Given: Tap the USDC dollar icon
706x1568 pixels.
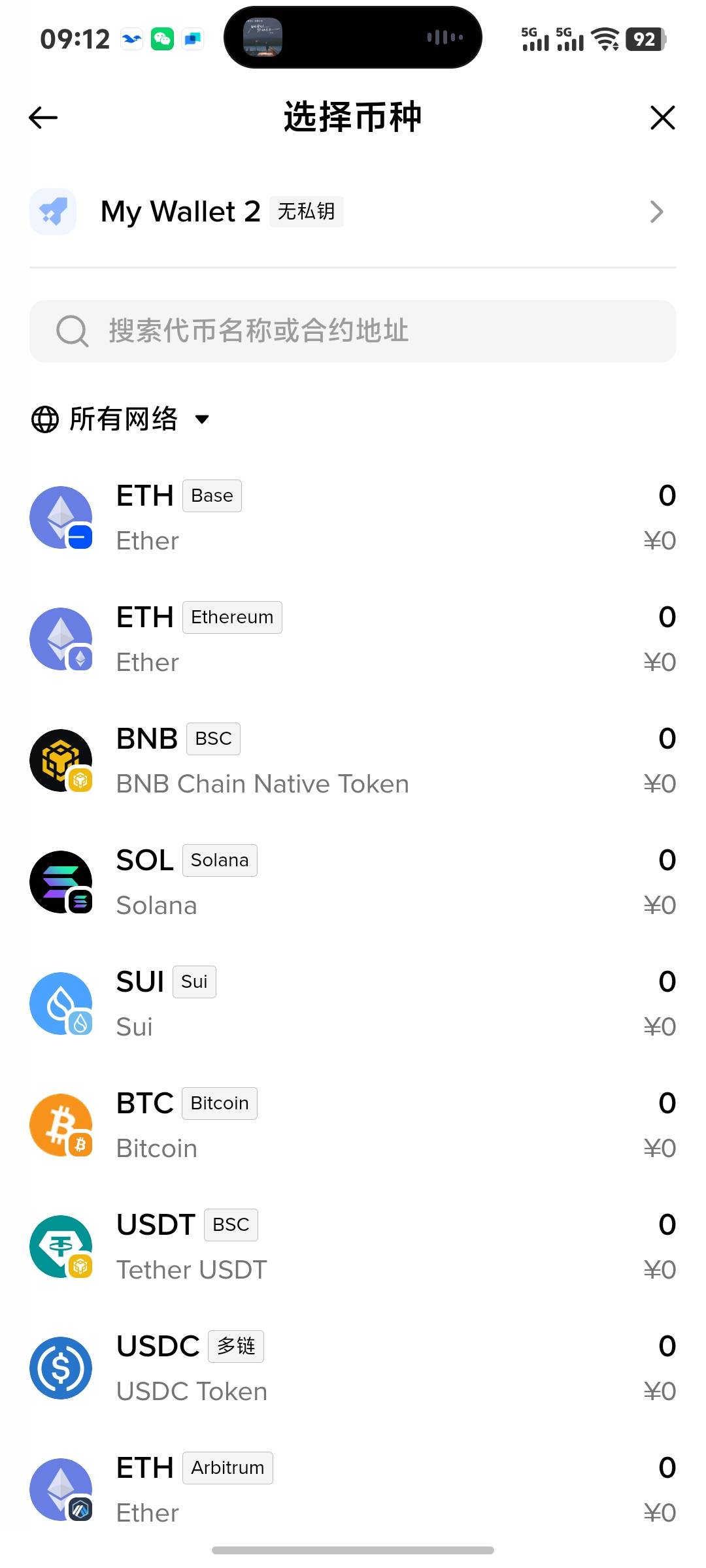Looking at the screenshot, I should 61,1368.
